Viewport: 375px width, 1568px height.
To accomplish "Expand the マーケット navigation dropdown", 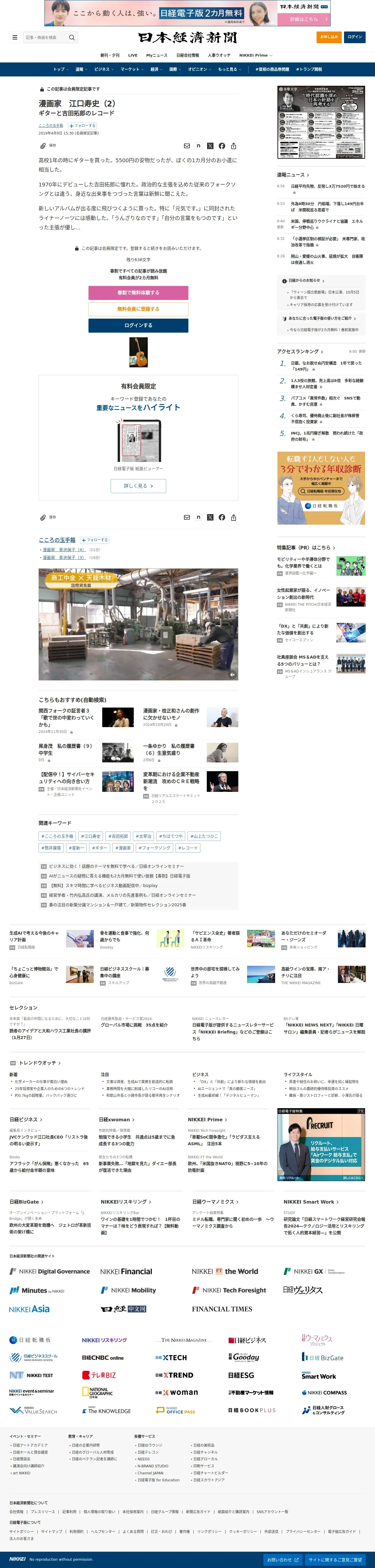I will click(132, 69).
